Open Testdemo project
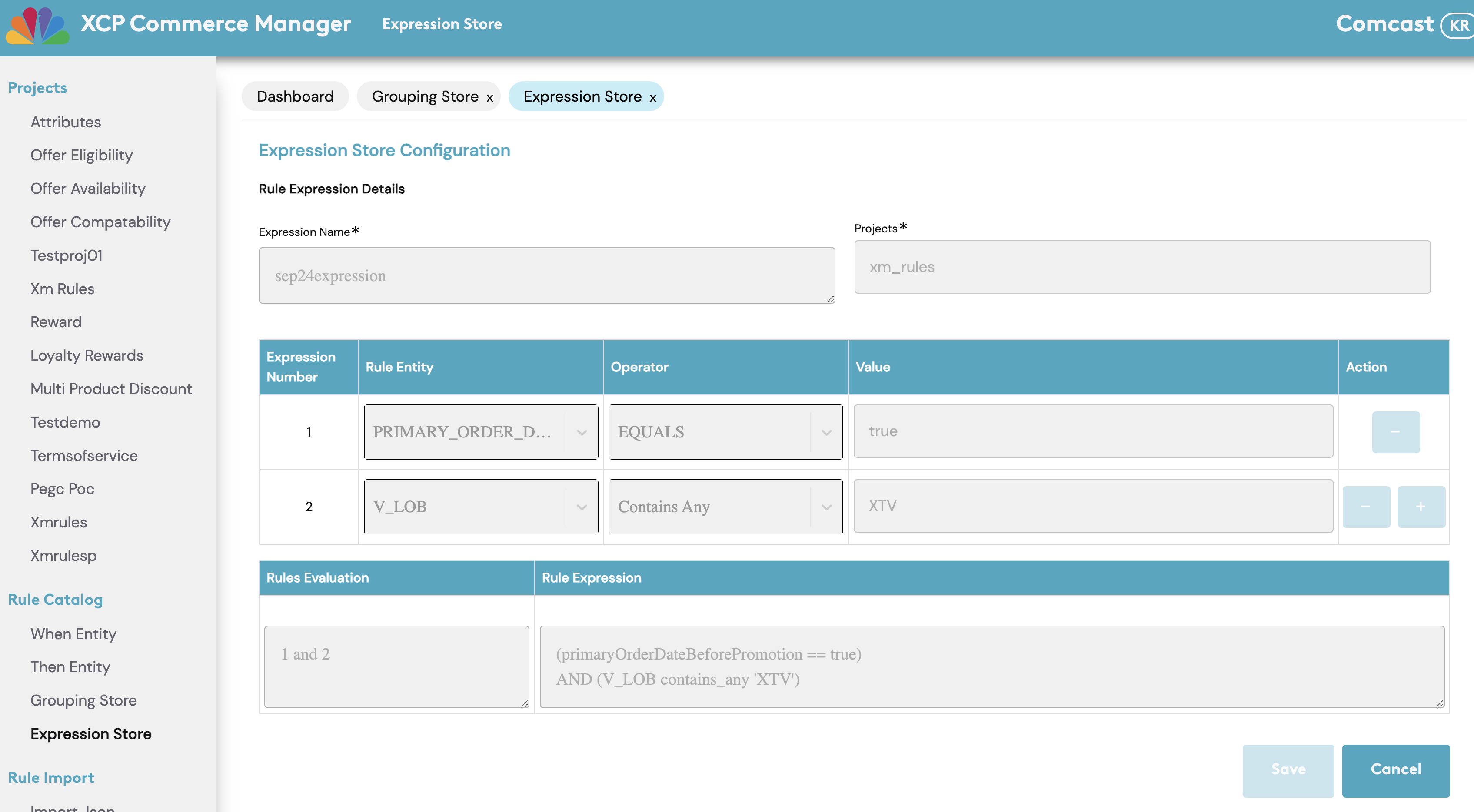This screenshot has width=1474, height=812. click(65, 422)
